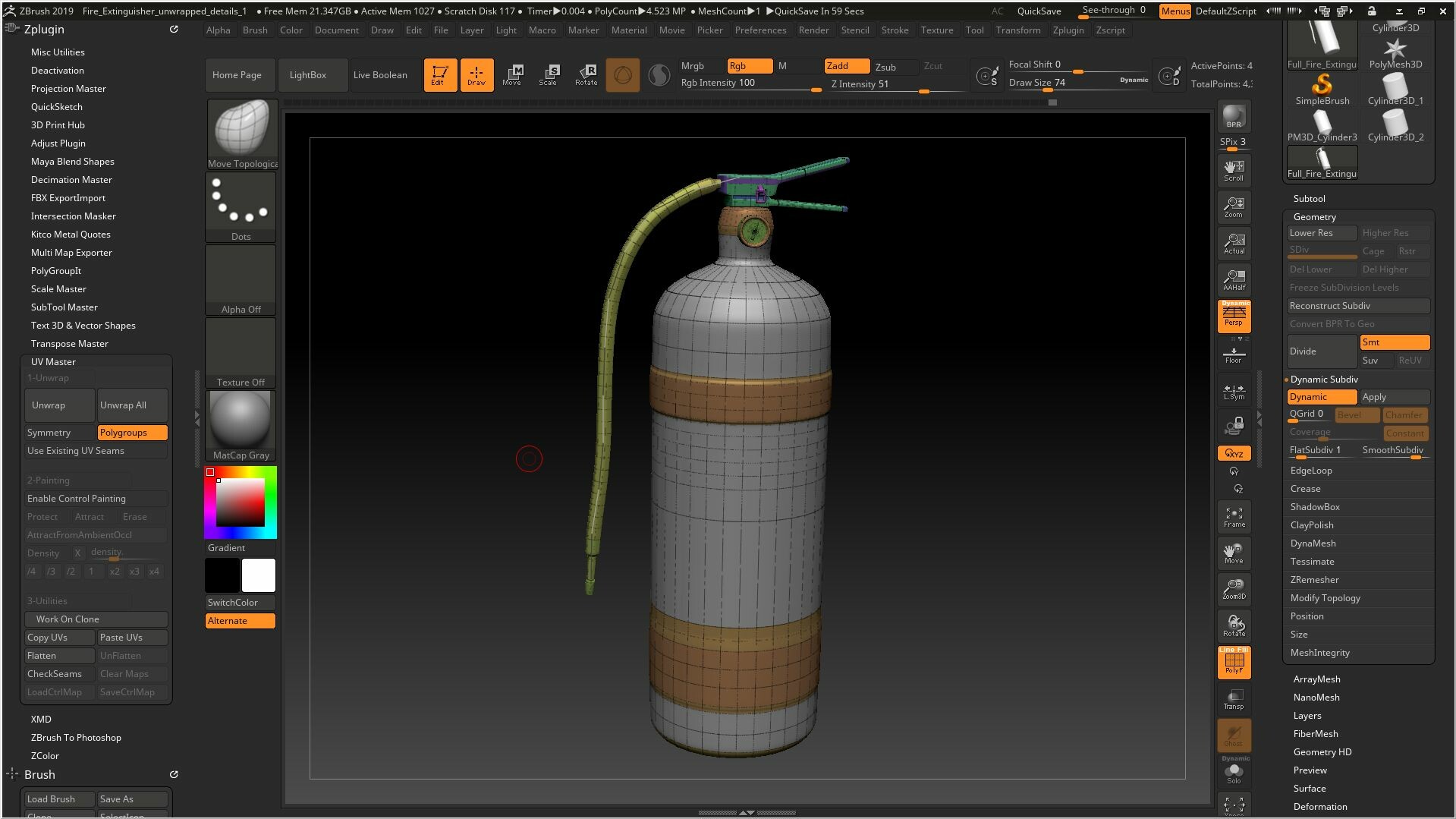Image resolution: width=1456 pixels, height=819 pixels.
Task: Click the Frame mesh icon
Action: pos(1234,517)
